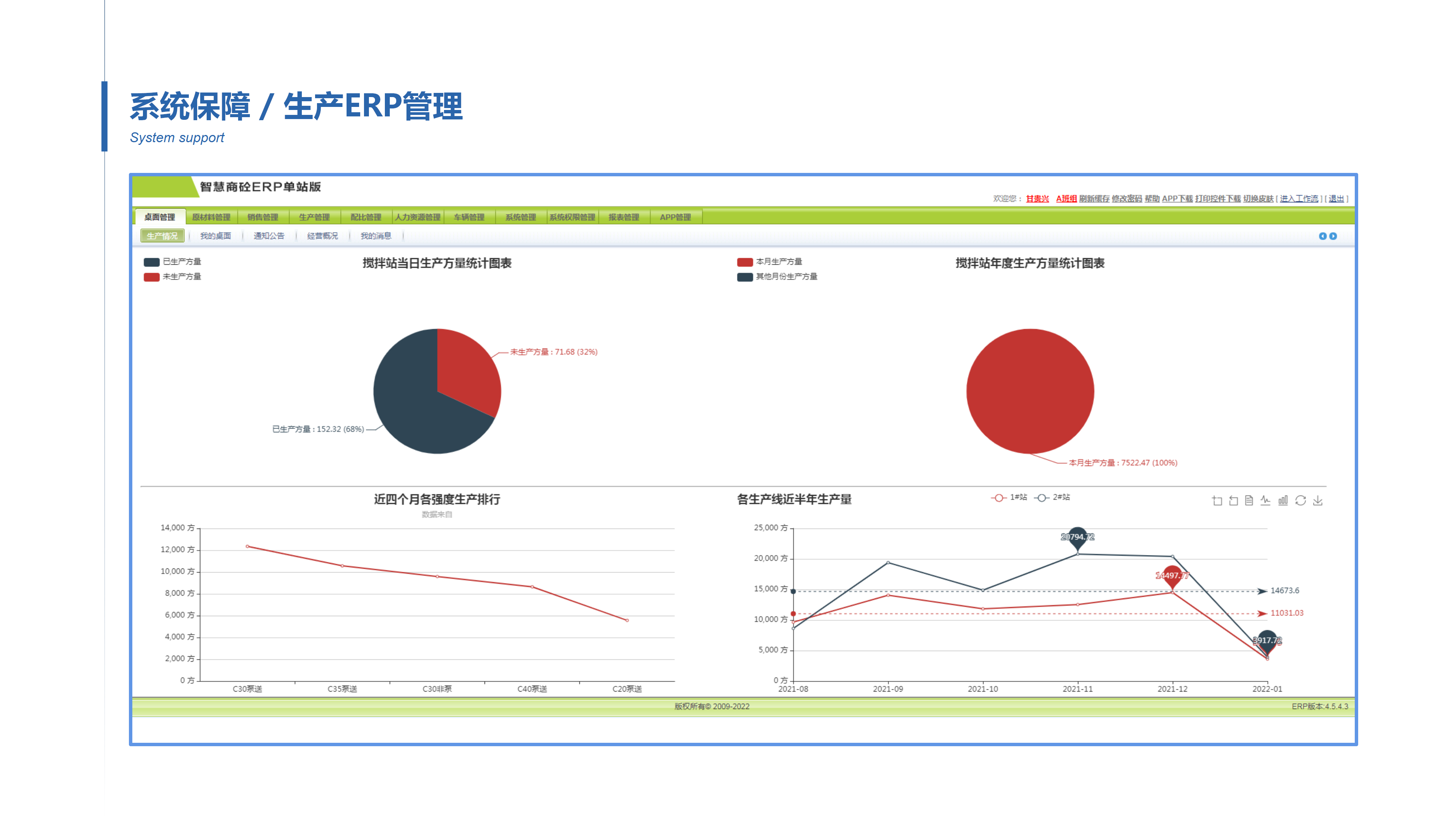Click the 20794.72 max marker pin

pos(1078,538)
